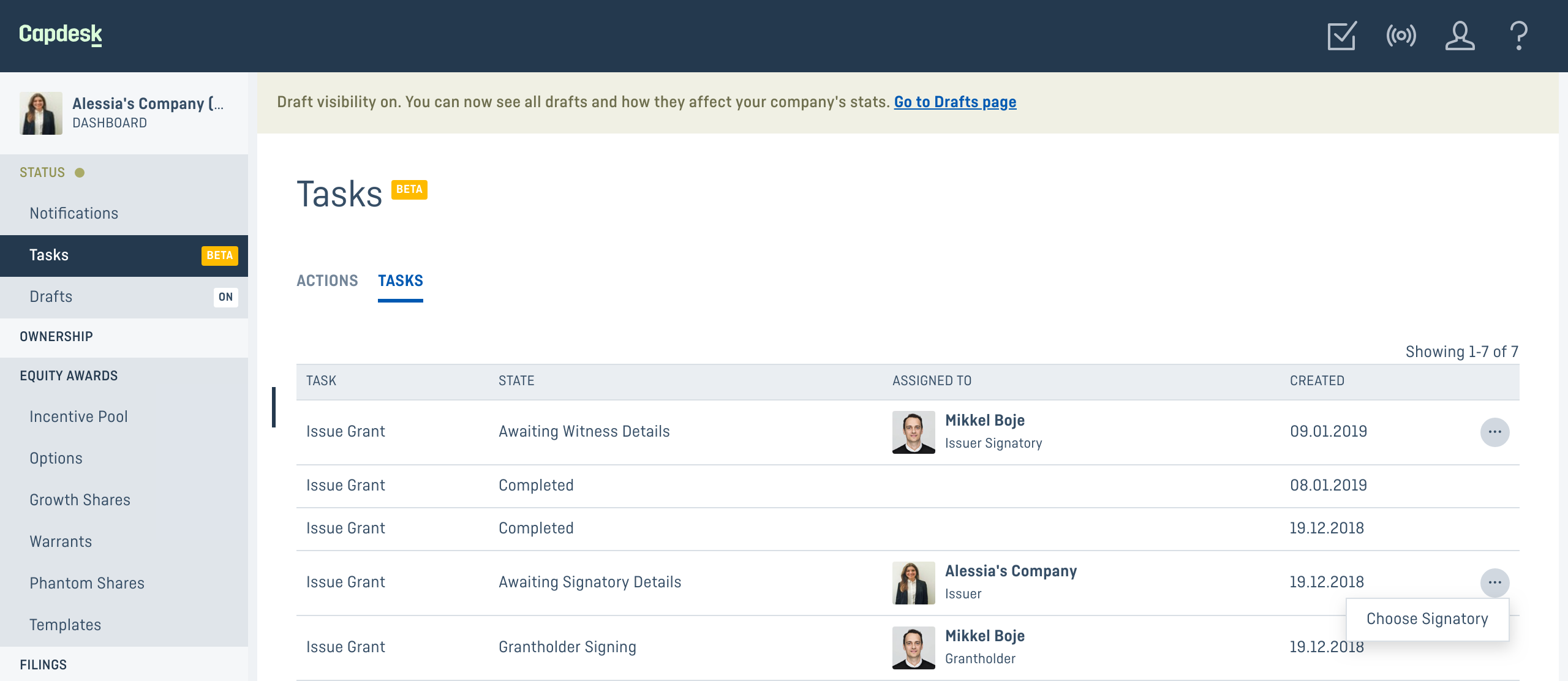Open the tasks checkmark icon in header
This screenshot has width=1568, height=681.
click(1342, 36)
